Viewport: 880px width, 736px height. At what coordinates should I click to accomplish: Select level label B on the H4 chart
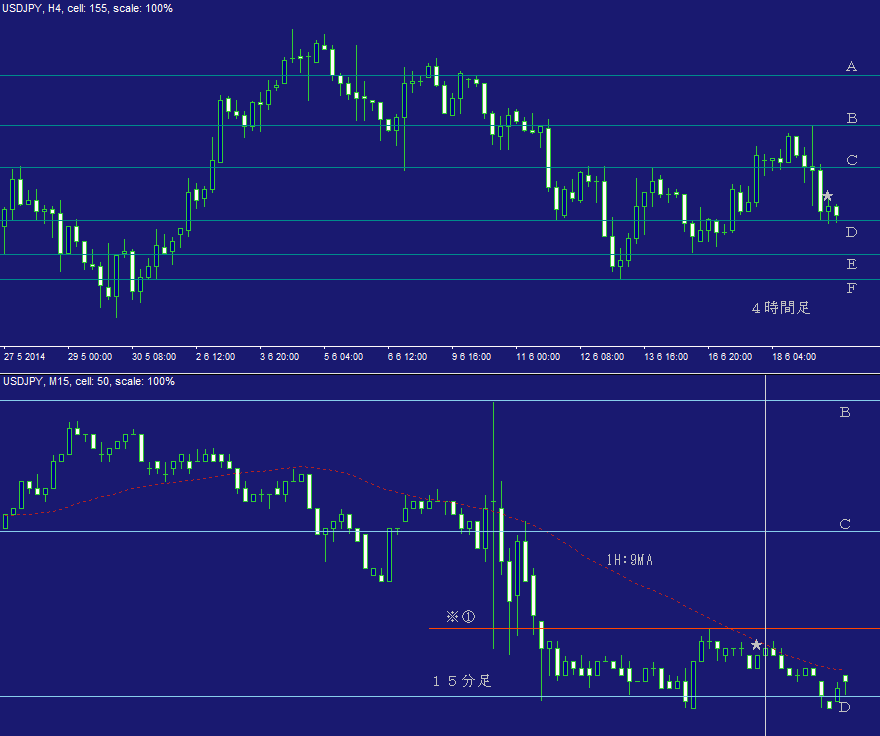(851, 118)
